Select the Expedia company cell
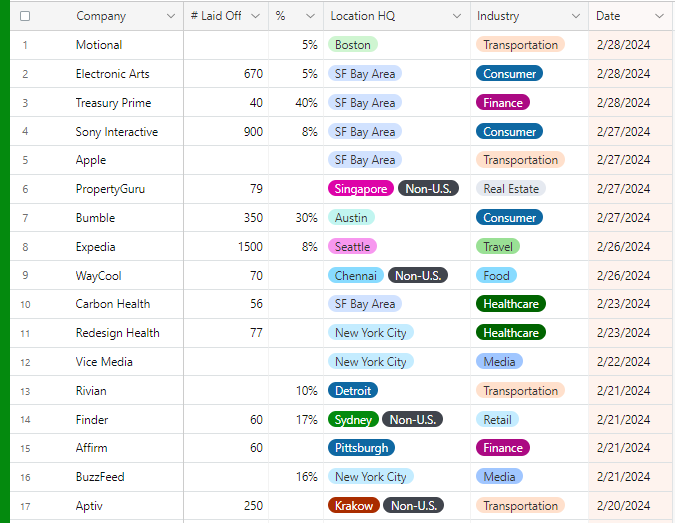Viewport: 675px width, 523px height. tap(97, 247)
